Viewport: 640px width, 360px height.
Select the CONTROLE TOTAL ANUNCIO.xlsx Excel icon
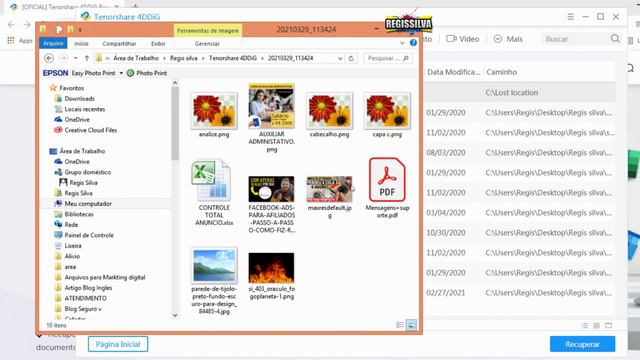(x=212, y=180)
